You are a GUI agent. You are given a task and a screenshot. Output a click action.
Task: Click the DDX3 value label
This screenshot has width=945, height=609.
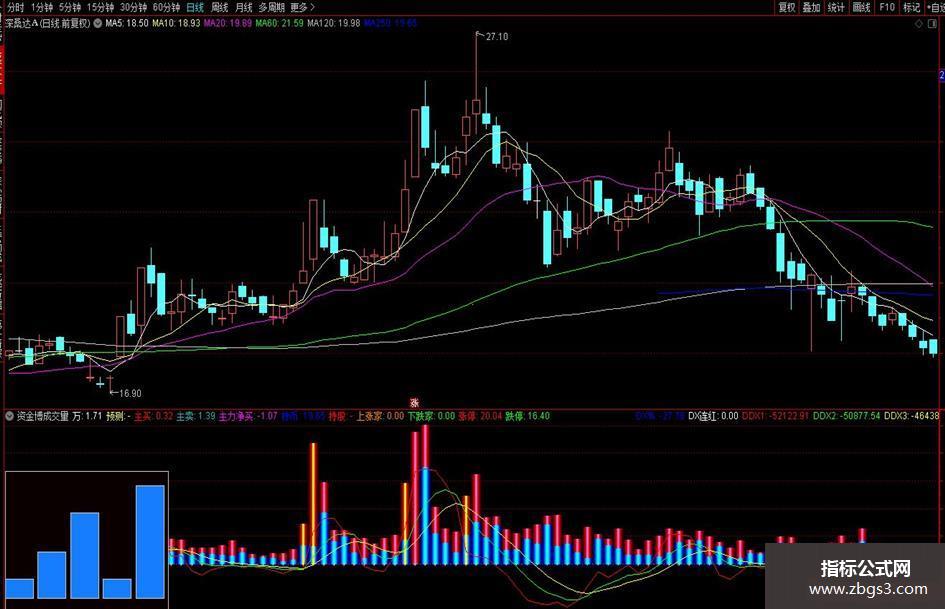coord(911,416)
